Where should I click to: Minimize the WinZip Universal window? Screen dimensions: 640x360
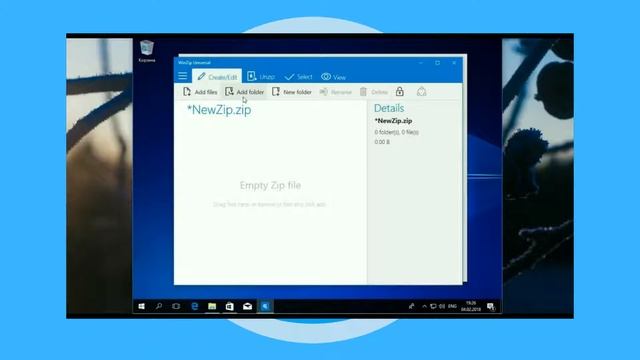pyautogui.click(x=421, y=63)
